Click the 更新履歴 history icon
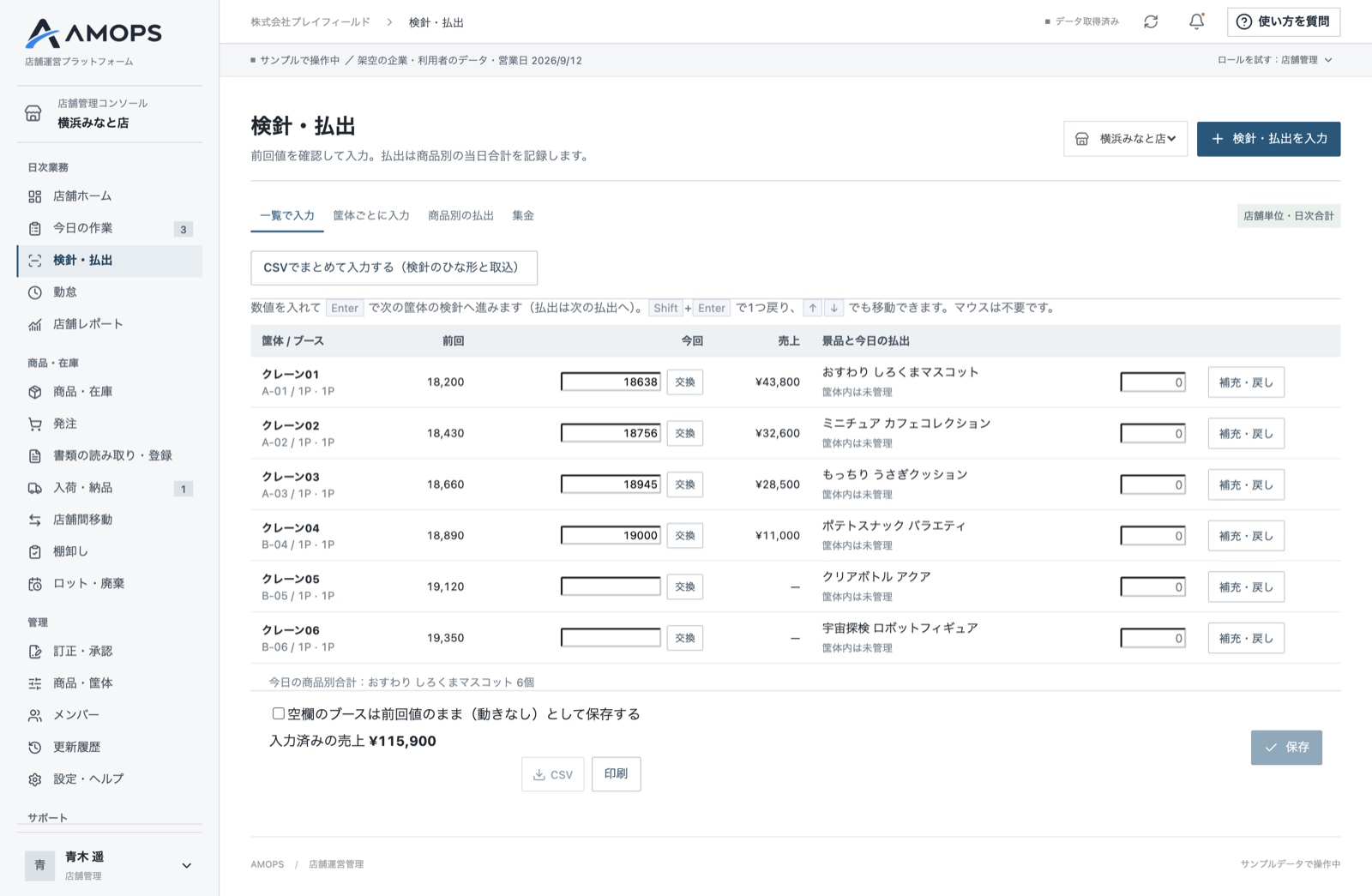 35,748
